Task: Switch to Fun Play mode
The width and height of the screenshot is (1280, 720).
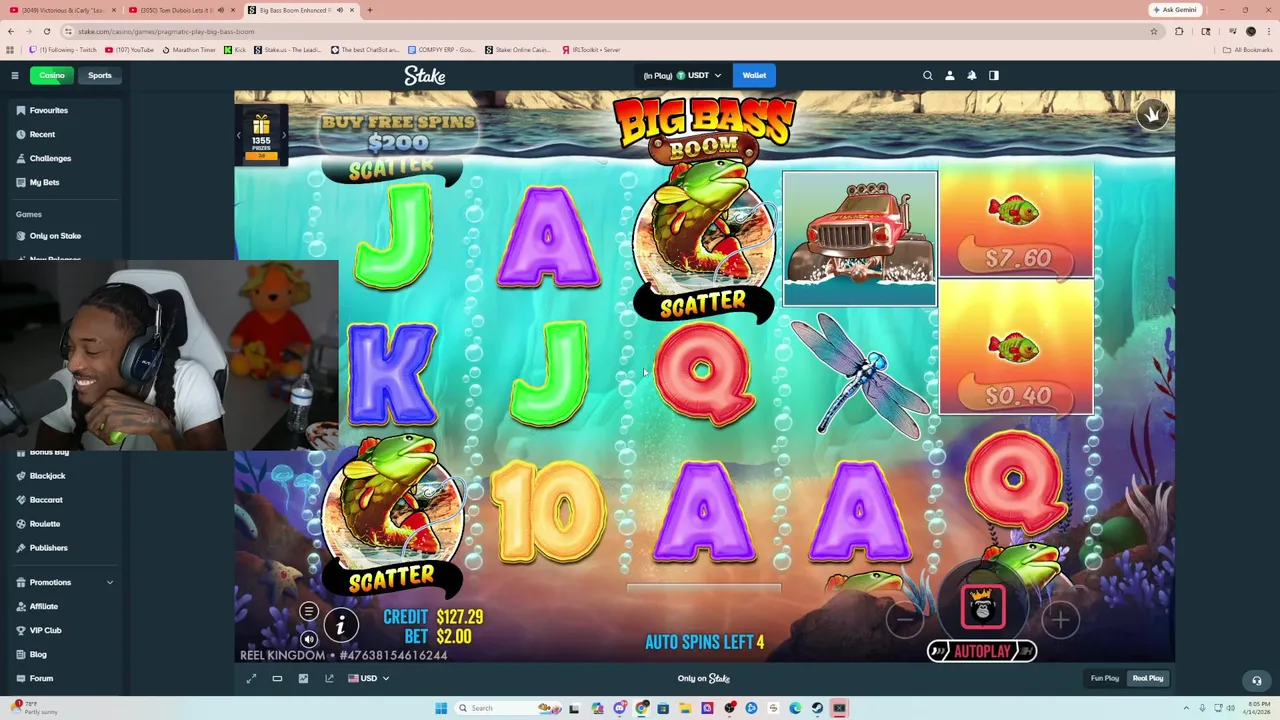Action: click(x=1105, y=678)
